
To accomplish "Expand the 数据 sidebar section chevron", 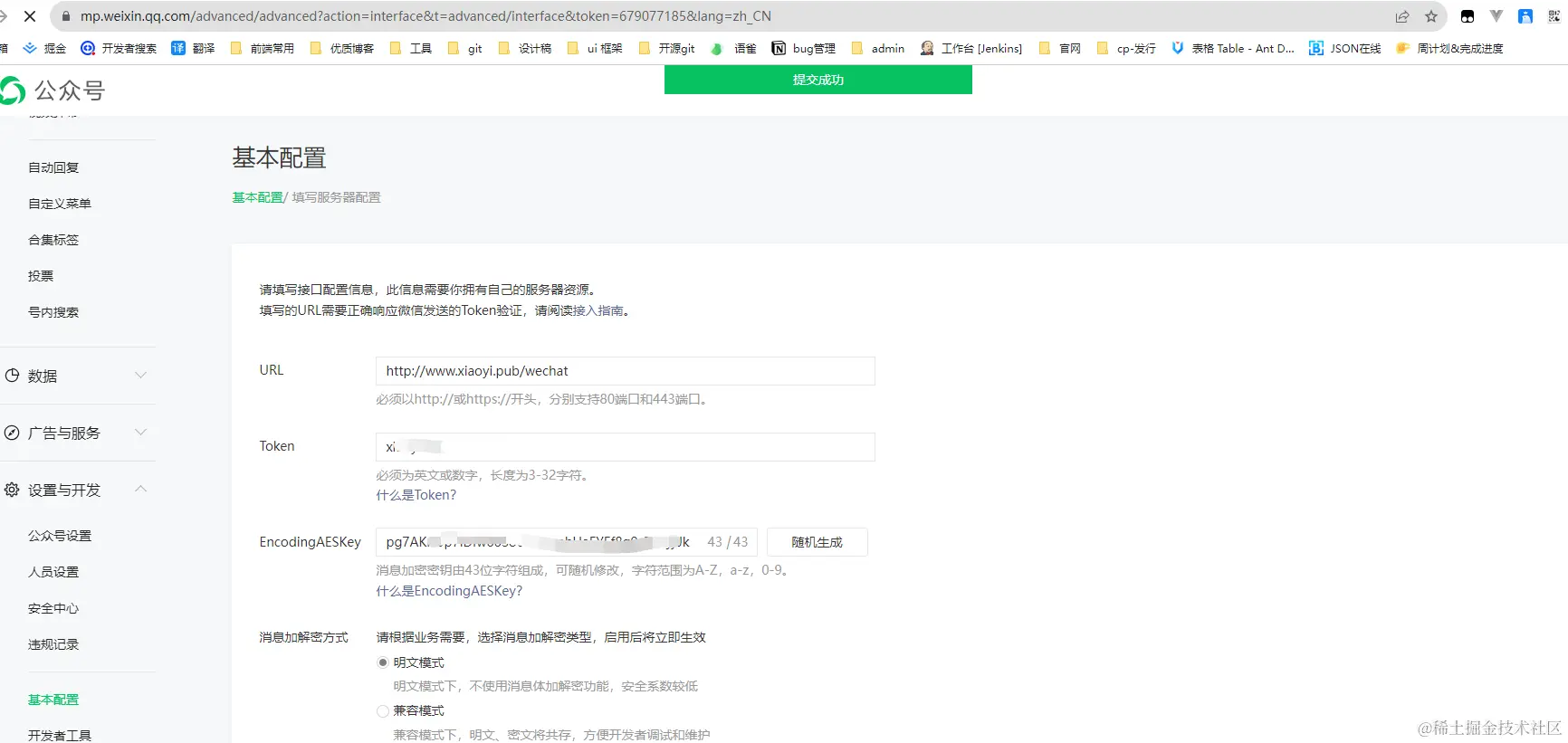I will click(140, 376).
